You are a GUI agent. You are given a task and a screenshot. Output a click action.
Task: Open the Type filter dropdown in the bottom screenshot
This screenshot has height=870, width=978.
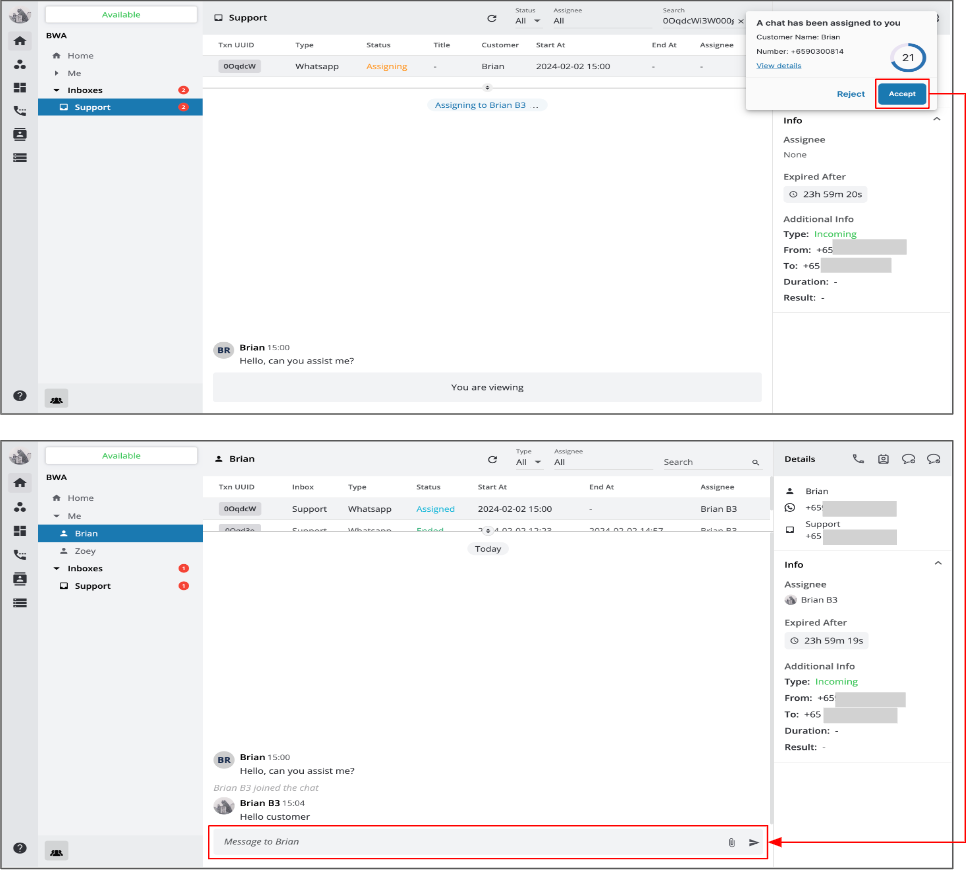pyautogui.click(x=528, y=462)
